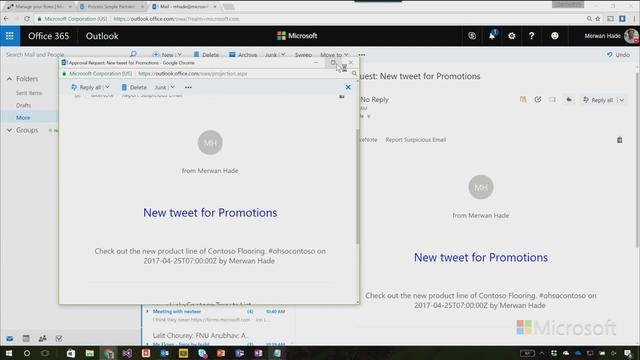Open more actions ellipsis in popup
Viewport: 640px width, 360px height.
pos(188,87)
